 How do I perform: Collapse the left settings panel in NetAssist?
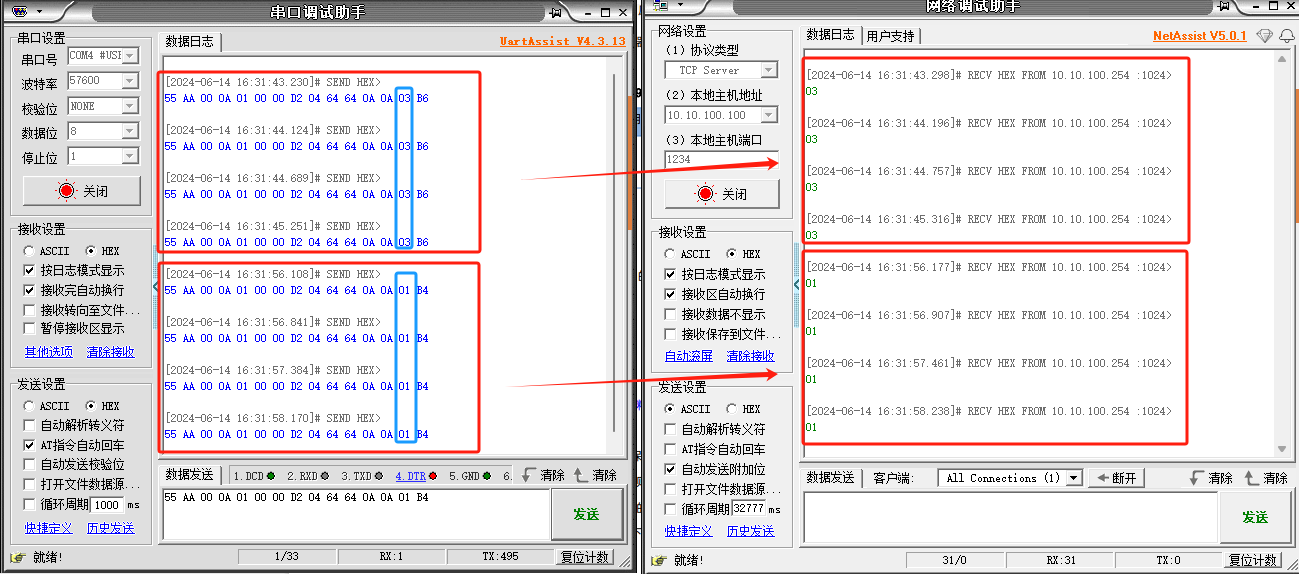point(797,285)
